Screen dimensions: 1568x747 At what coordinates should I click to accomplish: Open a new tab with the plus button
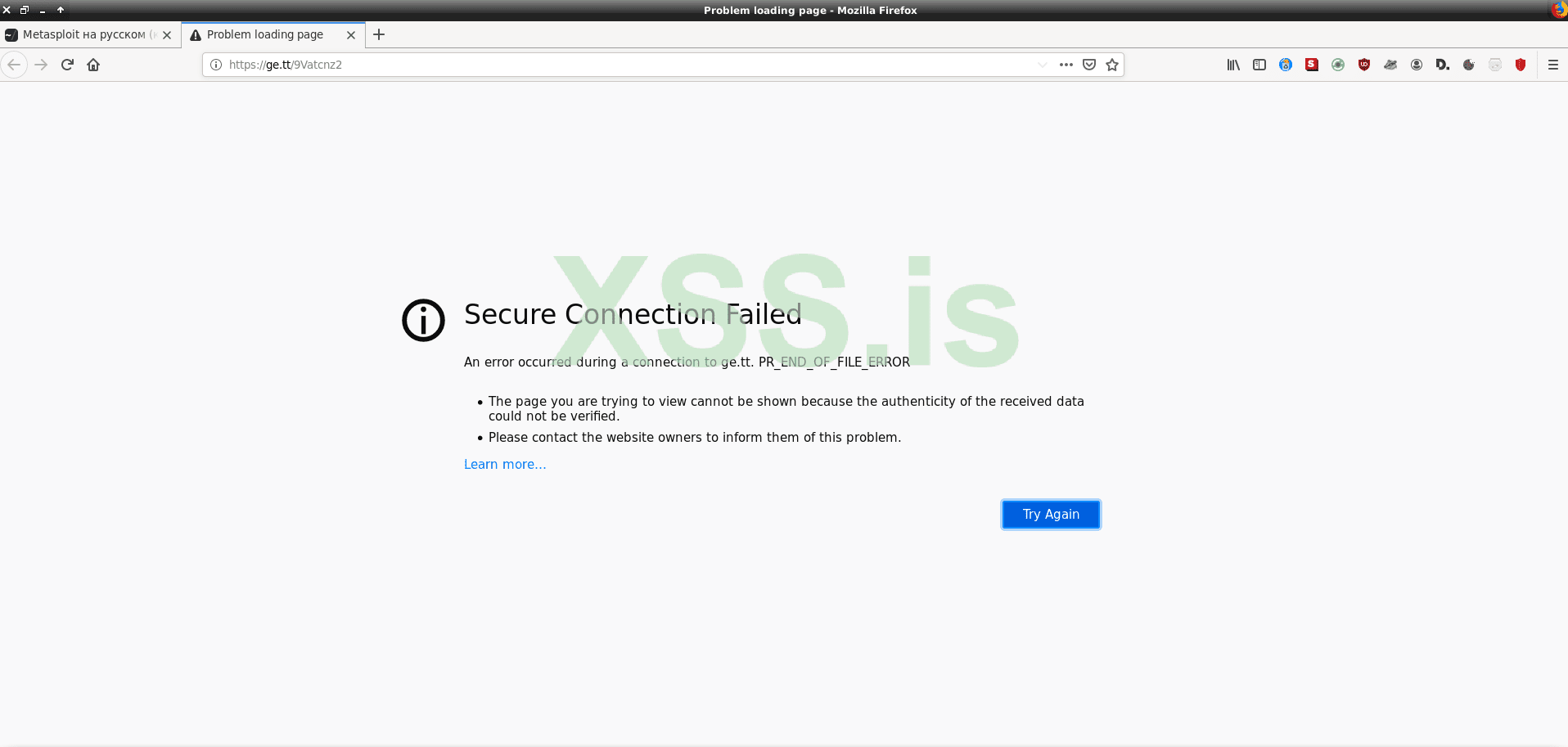click(x=378, y=34)
